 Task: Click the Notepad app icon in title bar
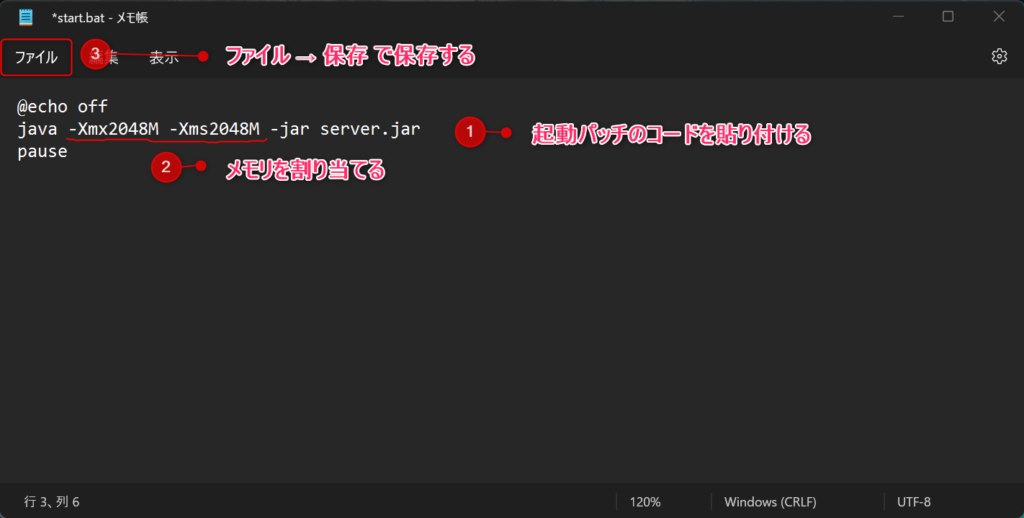click(26, 17)
